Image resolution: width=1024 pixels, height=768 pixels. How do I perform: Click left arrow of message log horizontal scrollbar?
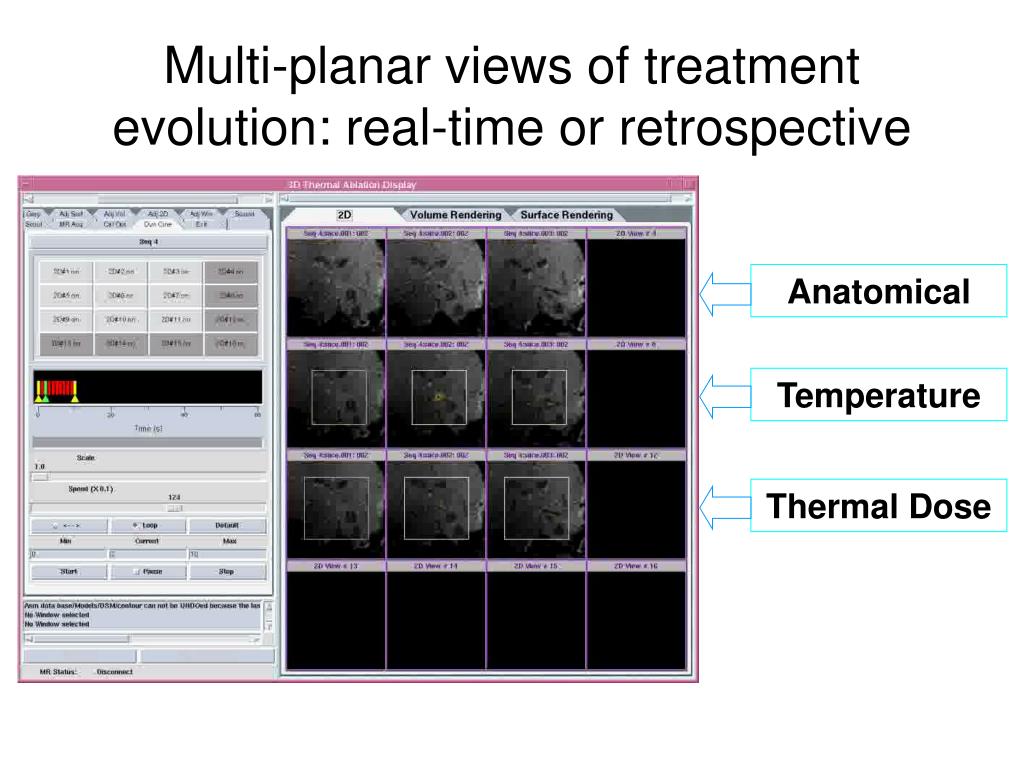point(29,639)
